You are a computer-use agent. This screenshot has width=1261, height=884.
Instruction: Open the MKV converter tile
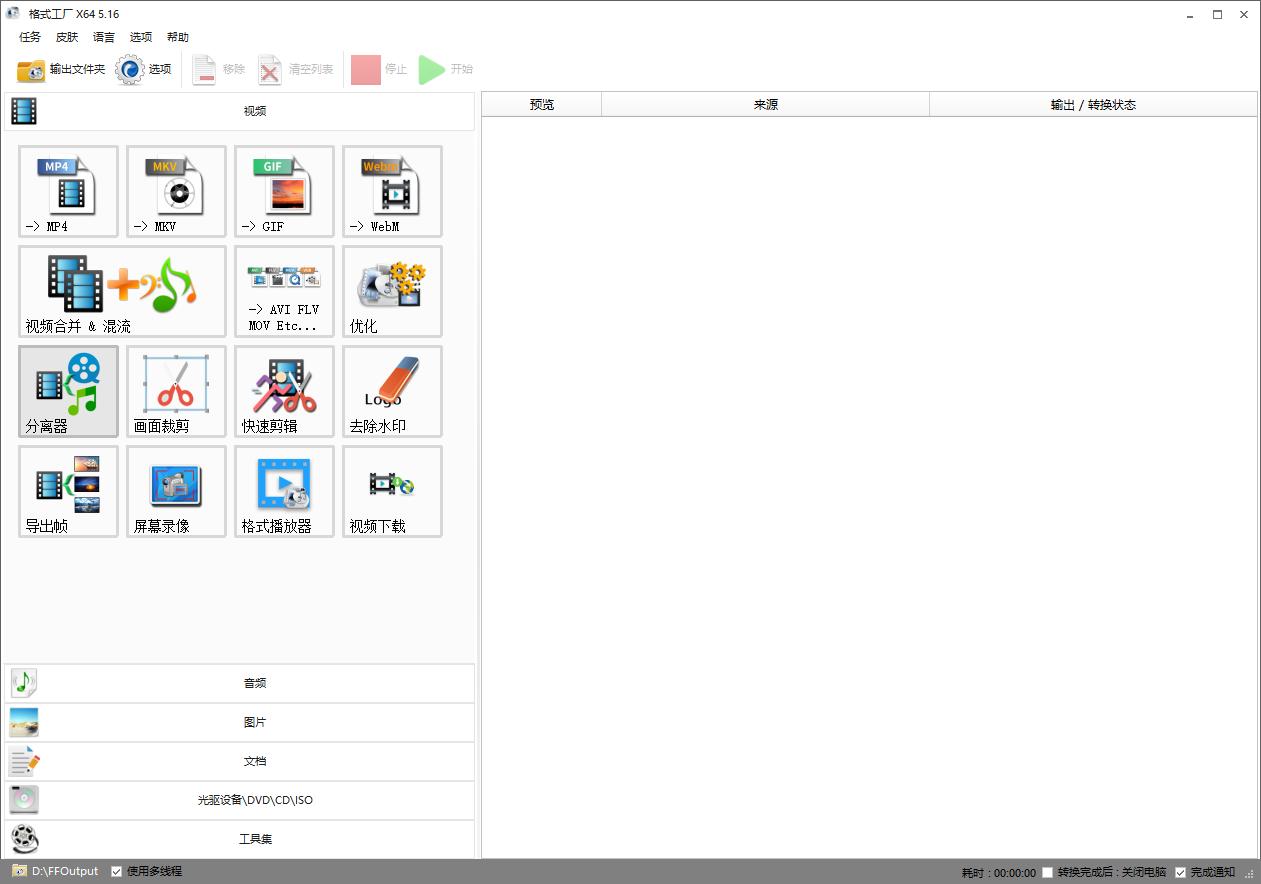176,191
